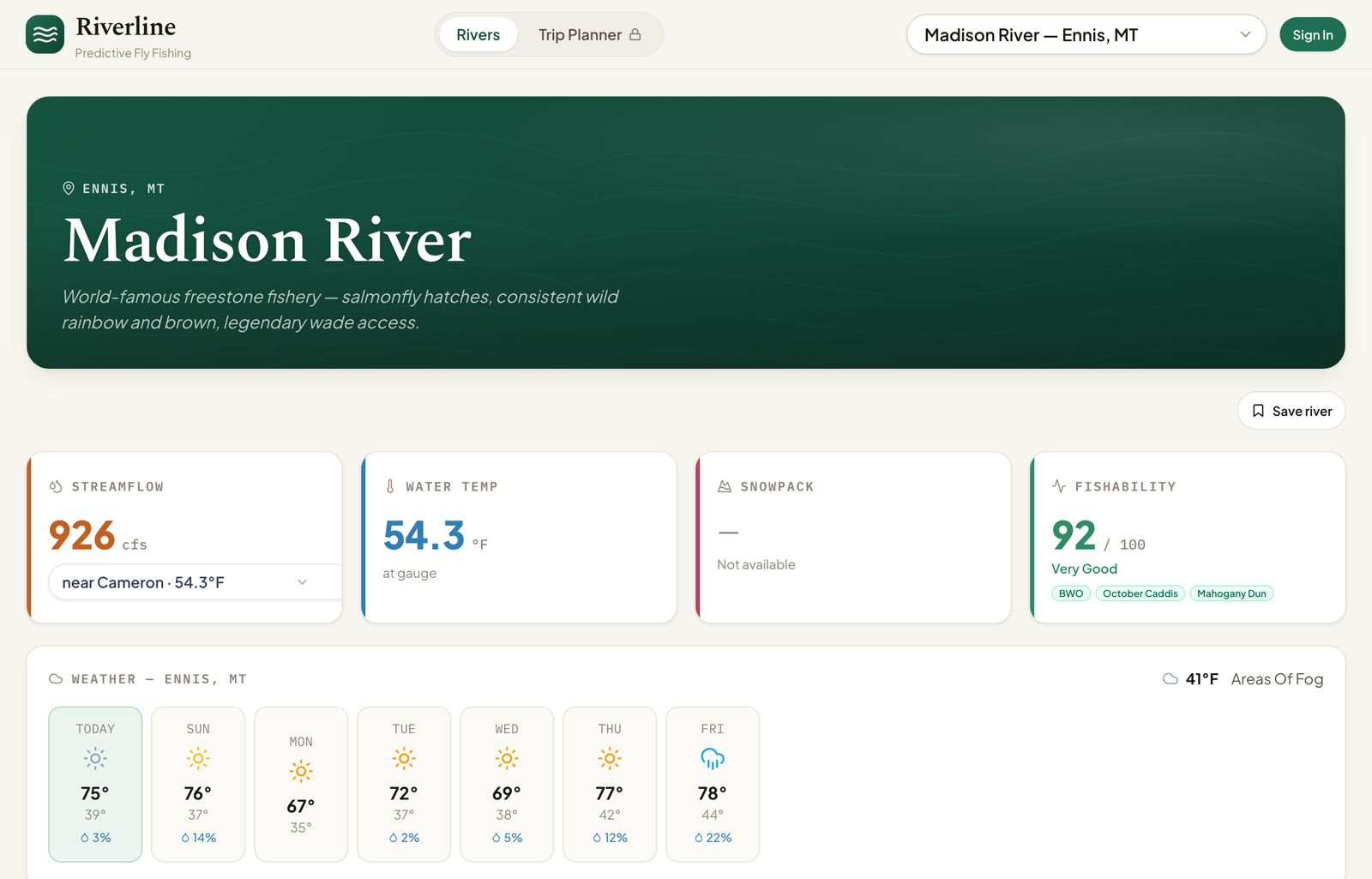The height and width of the screenshot is (879, 1372).
Task: Open the Madison River — Ennis, MT river selector
Action: [x=1086, y=35]
